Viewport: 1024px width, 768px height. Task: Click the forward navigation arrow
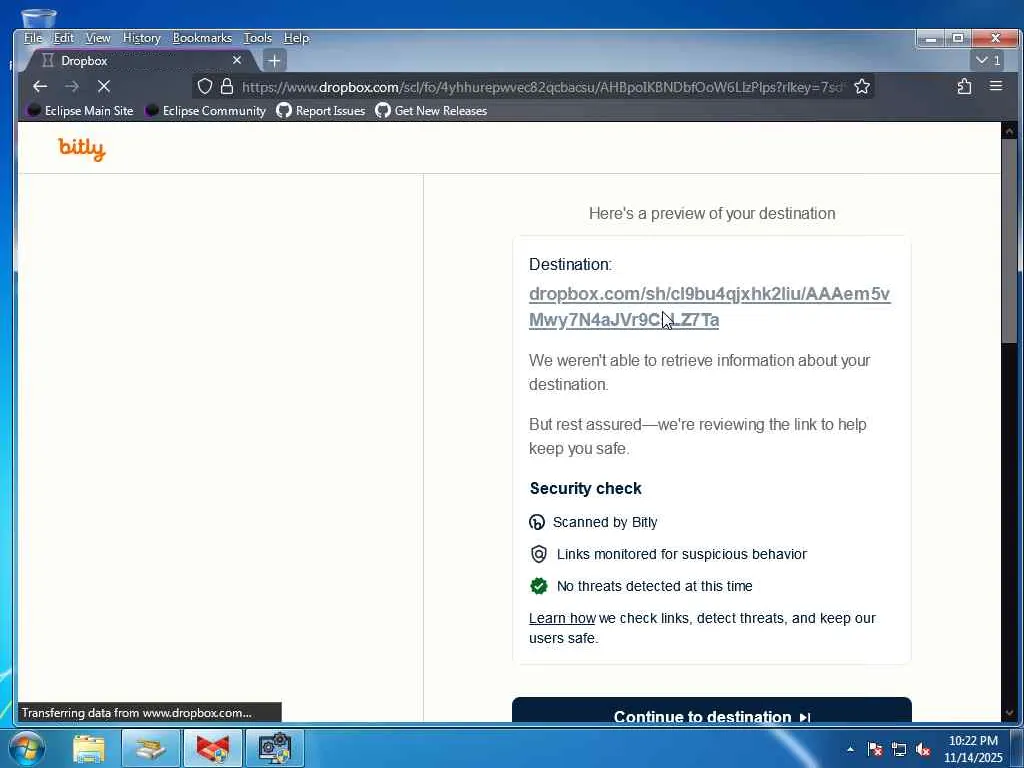point(72,86)
